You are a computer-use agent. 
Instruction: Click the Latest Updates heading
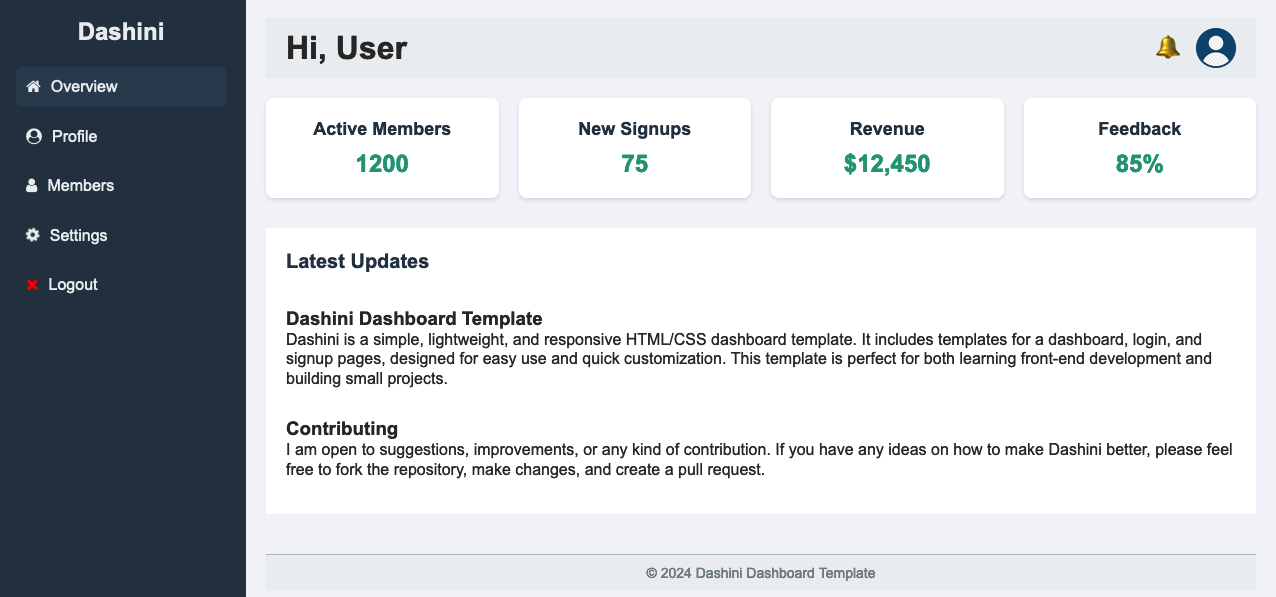(x=357, y=261)
